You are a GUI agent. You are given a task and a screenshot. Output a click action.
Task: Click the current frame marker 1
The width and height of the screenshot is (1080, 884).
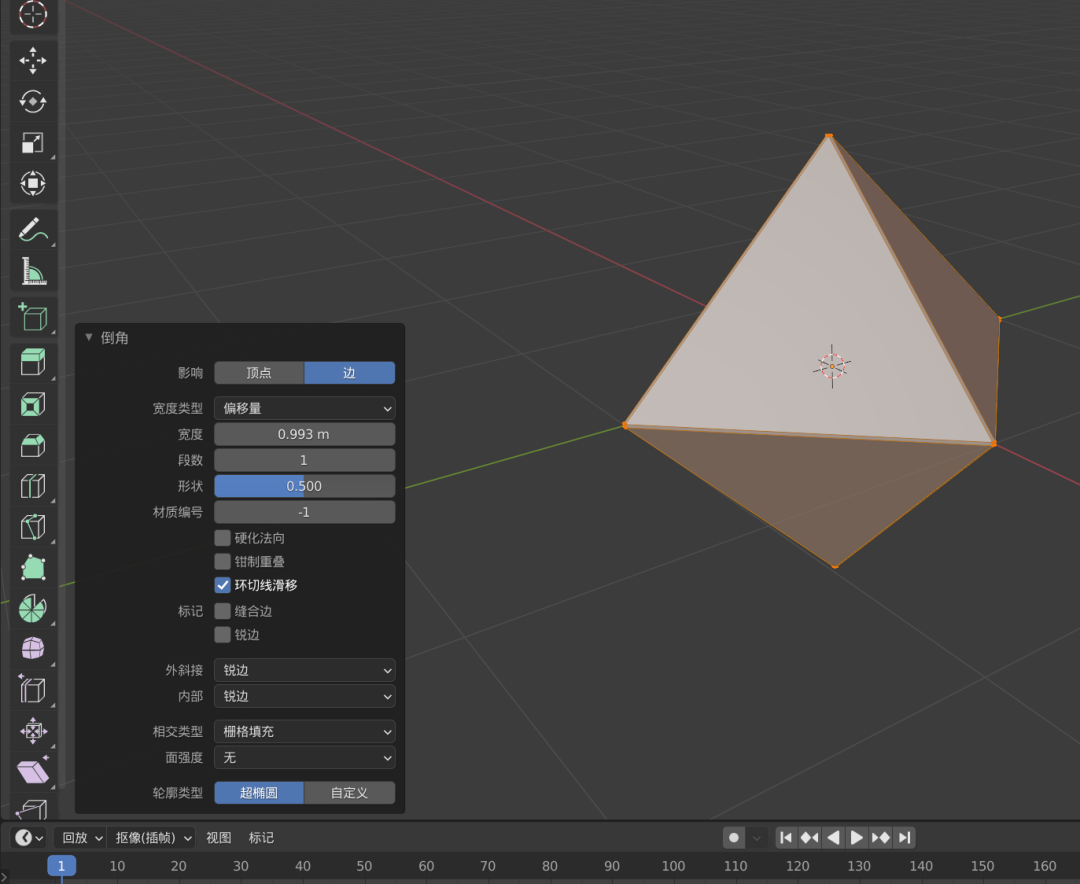(61, 866)
